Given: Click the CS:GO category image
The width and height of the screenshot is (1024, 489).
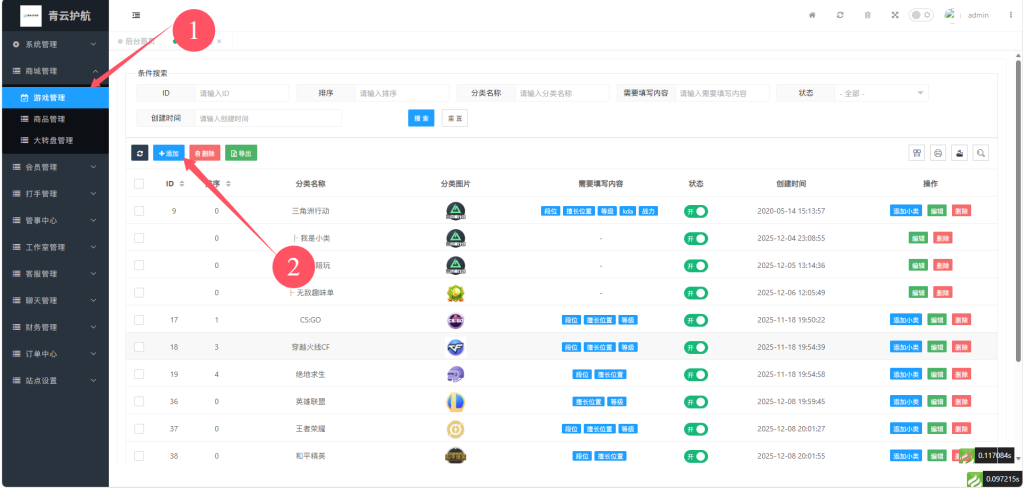Looking at the screenshot, I should 455,320.
